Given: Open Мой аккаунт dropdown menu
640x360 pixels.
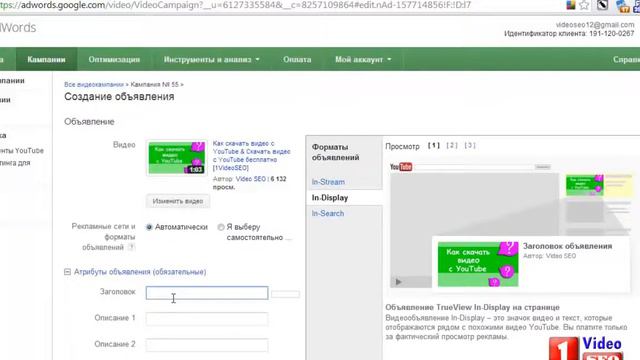Looking at the screenshot, I should pos(363,60).
